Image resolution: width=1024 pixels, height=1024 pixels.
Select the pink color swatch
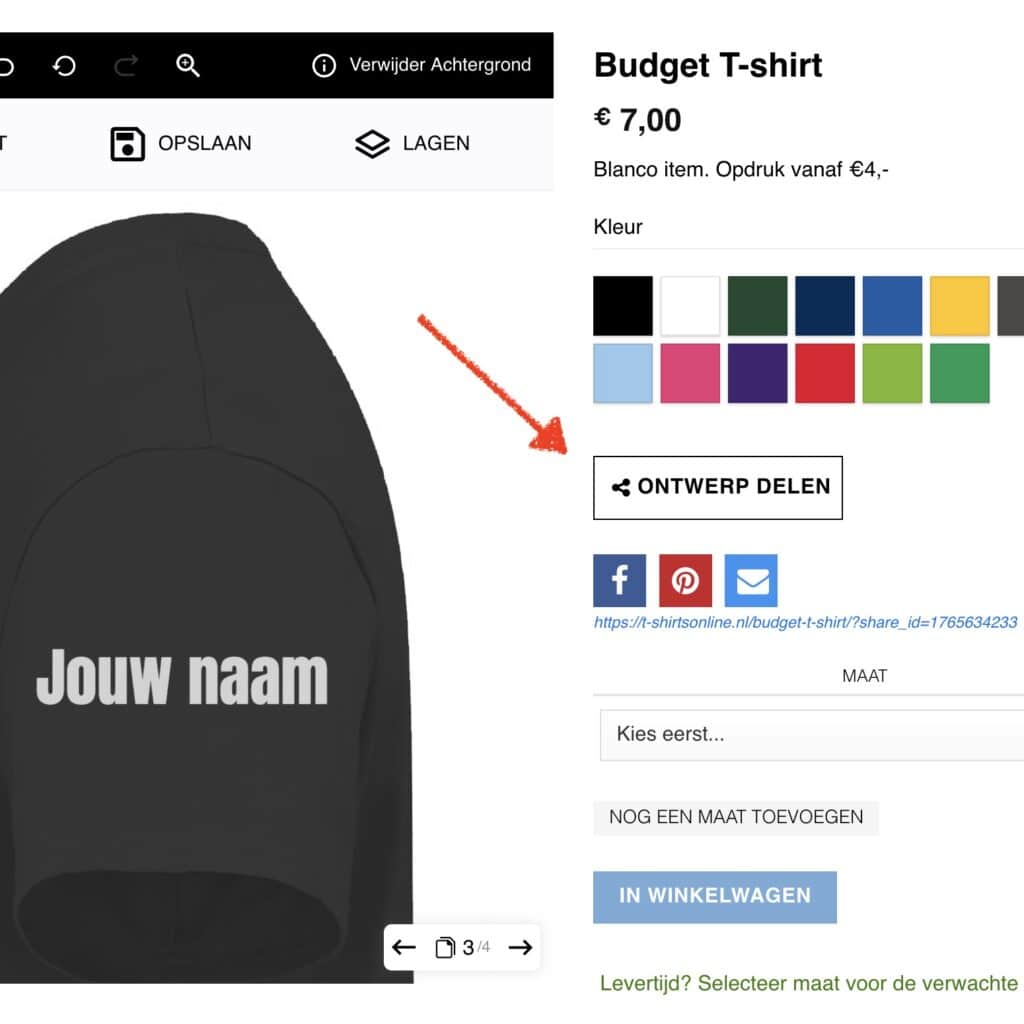click(690, 373)
